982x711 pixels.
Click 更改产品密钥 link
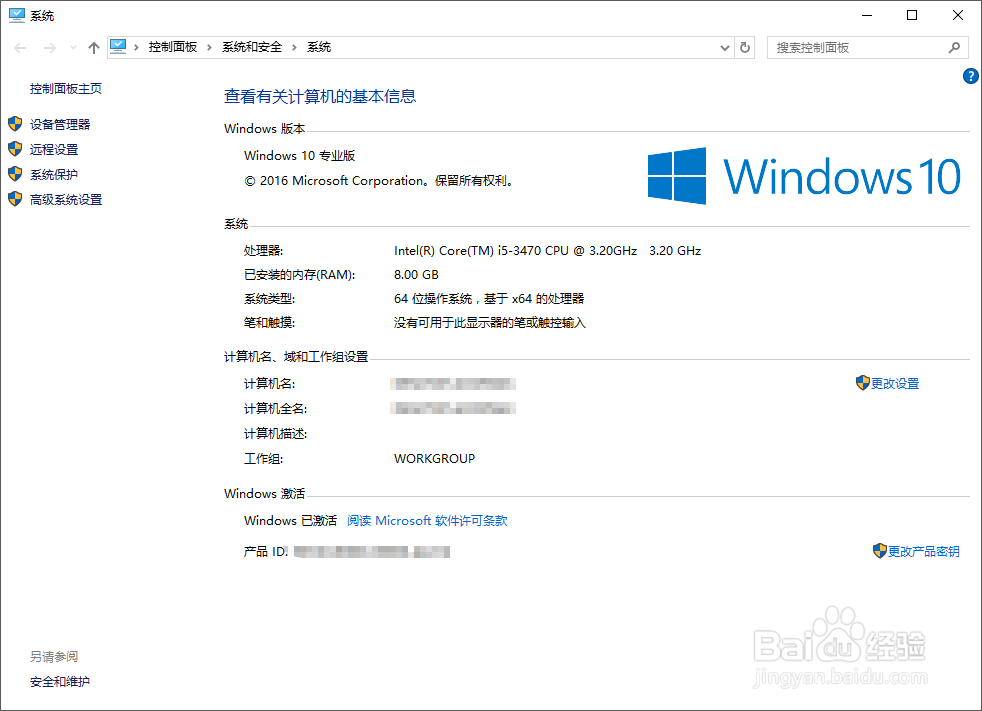point(924,551)
